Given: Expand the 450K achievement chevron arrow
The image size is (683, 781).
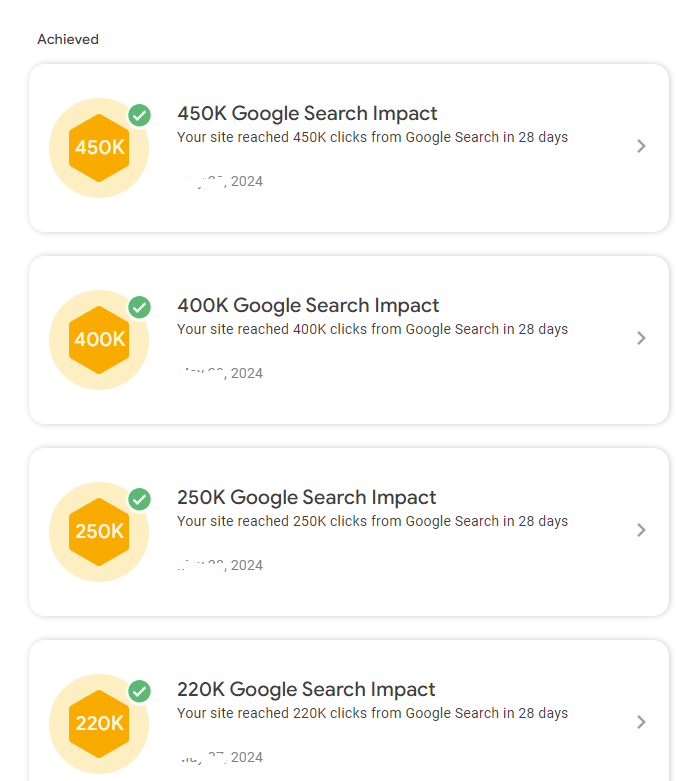Looking at the screenshot, I should pos(641,146).
